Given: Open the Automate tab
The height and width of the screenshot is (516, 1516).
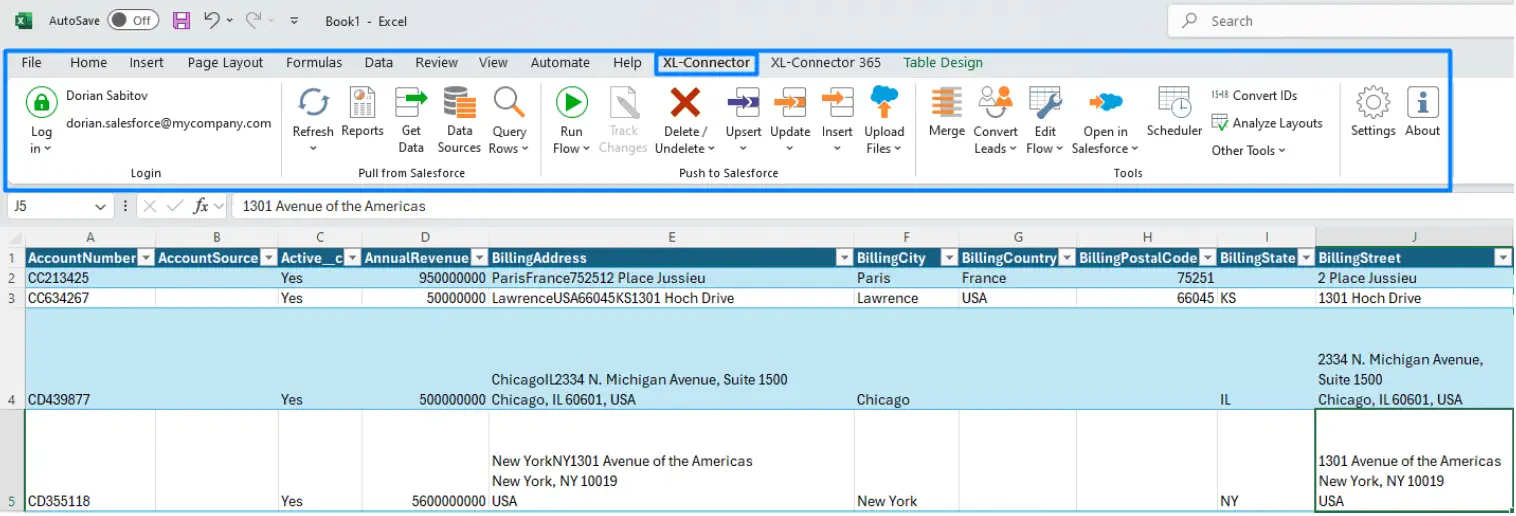Looking at the screenshot, I should [x=560, y=62].
